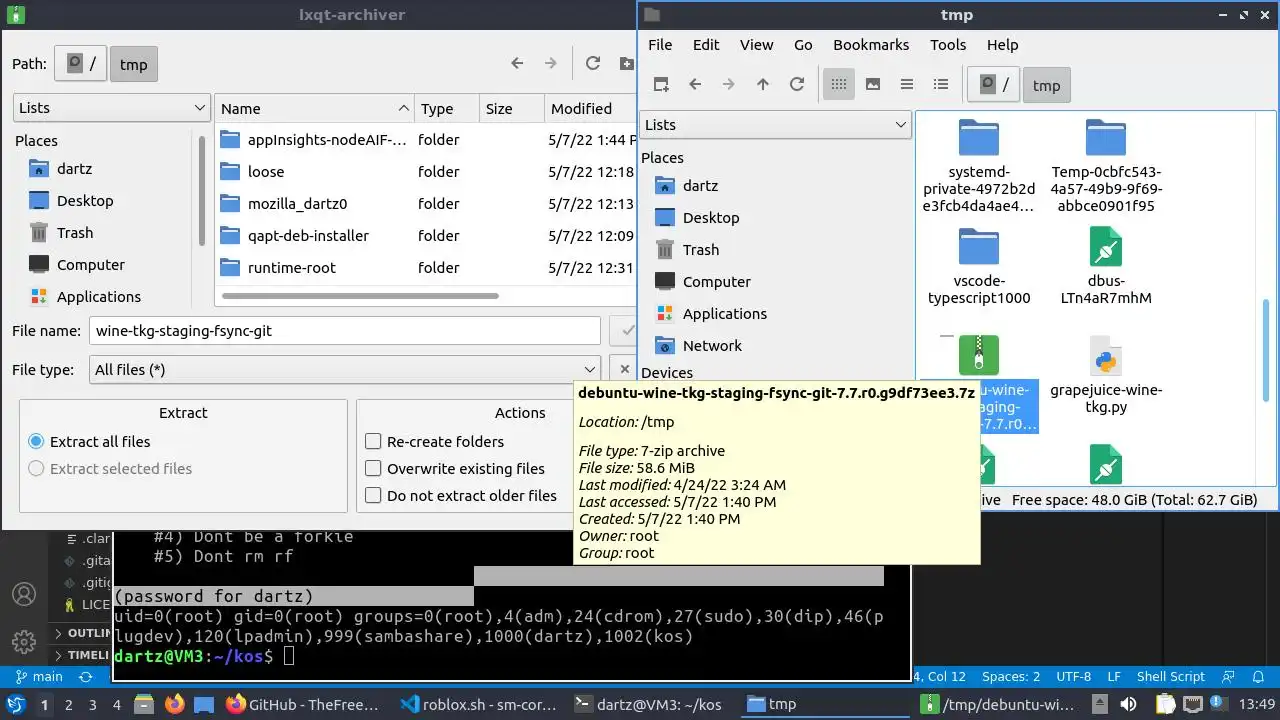Click tmp path button in archiver dialog
The image size is (1280, 720).
134,64
